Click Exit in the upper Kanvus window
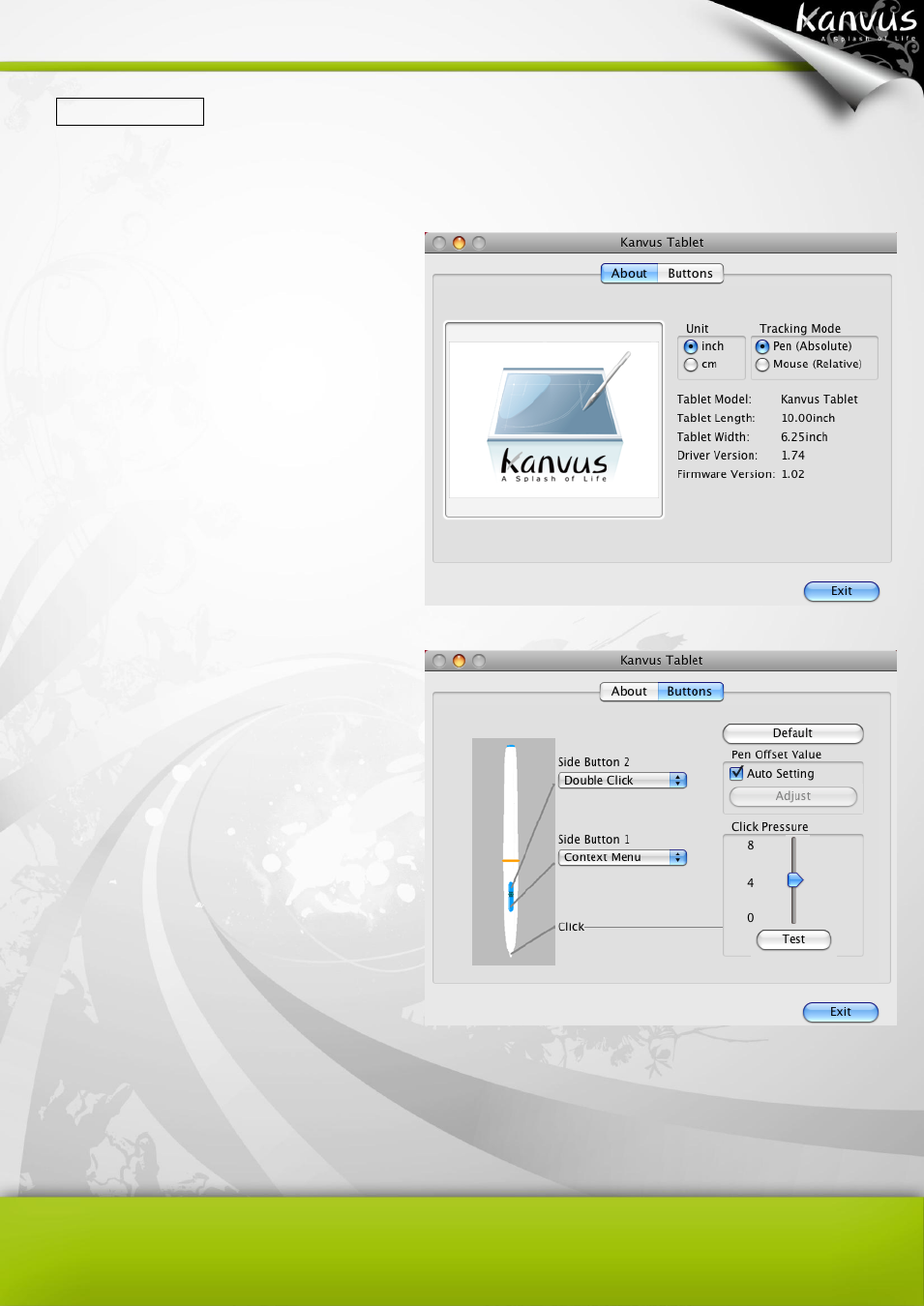The image size is (924, 1306). pos(842,591)
